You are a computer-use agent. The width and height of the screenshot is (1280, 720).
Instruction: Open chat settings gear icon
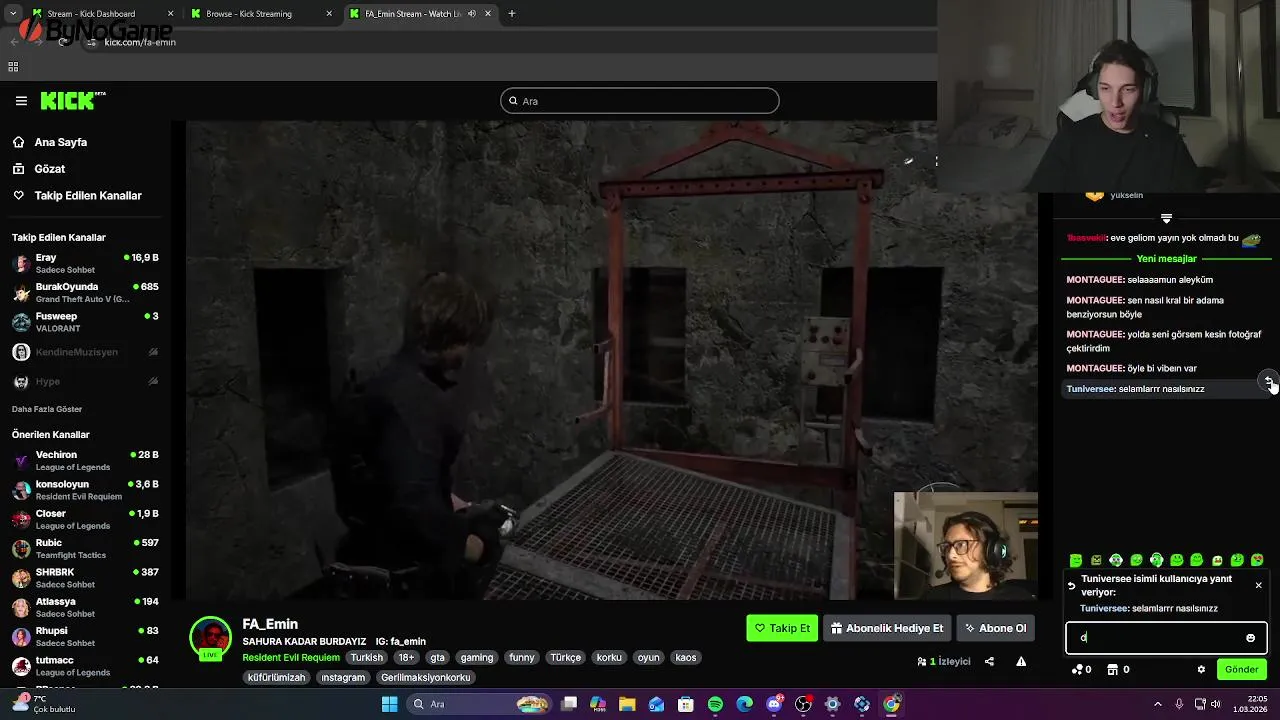(x=1201, y=669)
